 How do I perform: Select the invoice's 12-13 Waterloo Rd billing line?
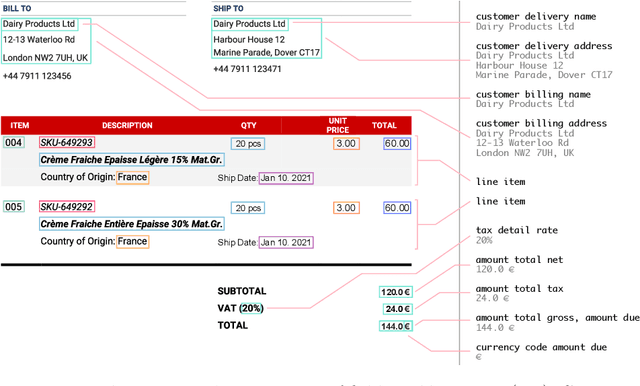pos(39,40)
